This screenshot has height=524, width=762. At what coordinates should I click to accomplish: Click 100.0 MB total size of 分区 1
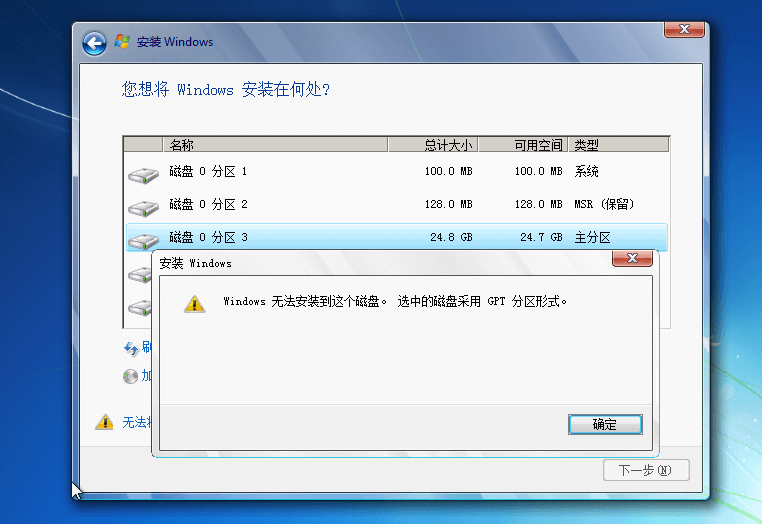tap(449, 172)
